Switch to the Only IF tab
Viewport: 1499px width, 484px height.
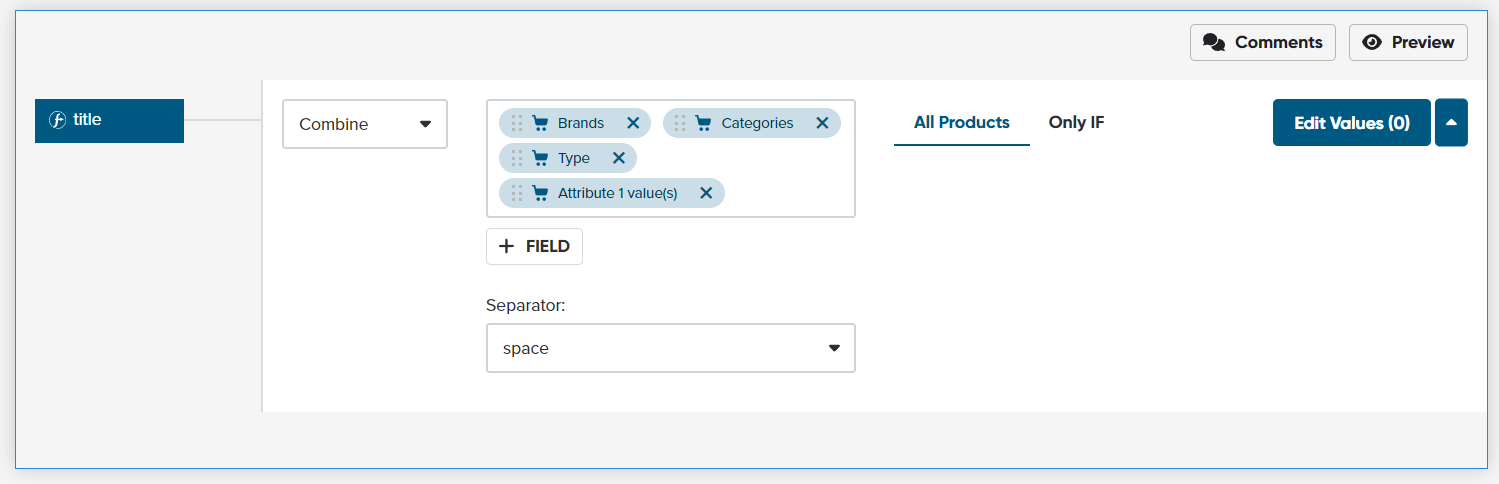[1076, 122]
